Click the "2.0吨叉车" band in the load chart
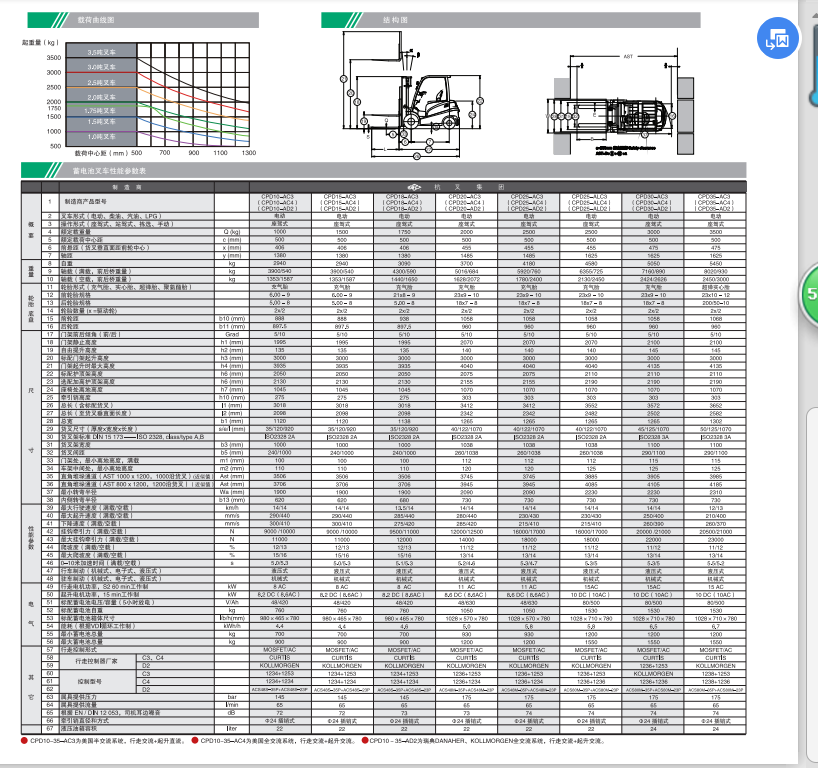Screen dimensions: 818x768 pos(101,97)
